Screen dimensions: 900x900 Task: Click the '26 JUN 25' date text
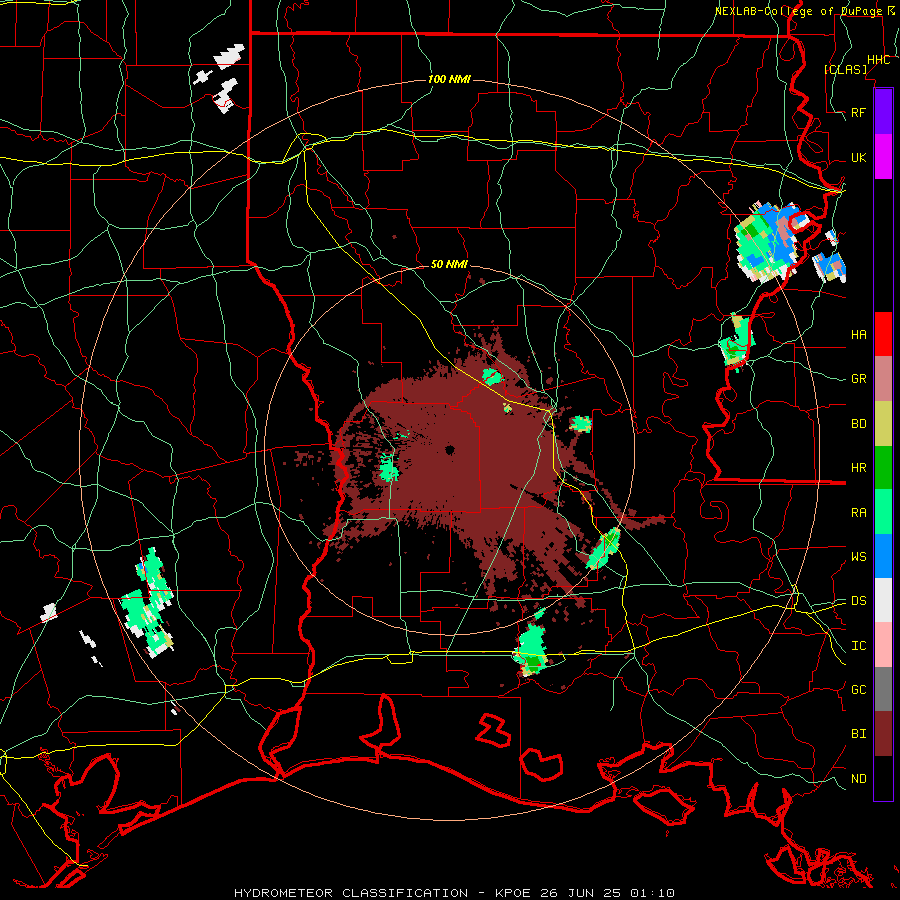click(x=581, y=893)
